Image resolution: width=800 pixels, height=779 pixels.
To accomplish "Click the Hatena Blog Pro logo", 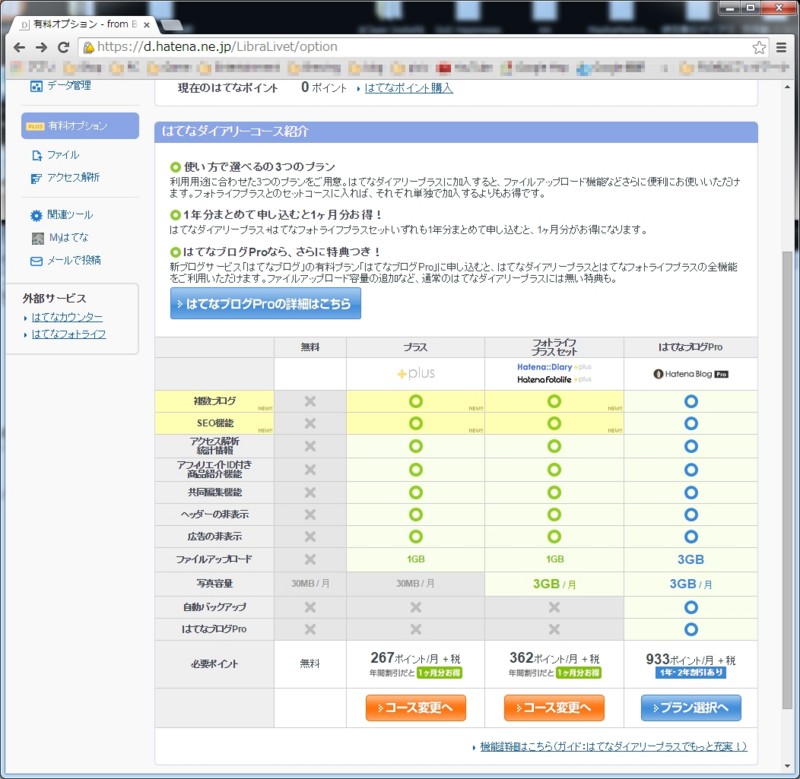I will 691,374.
